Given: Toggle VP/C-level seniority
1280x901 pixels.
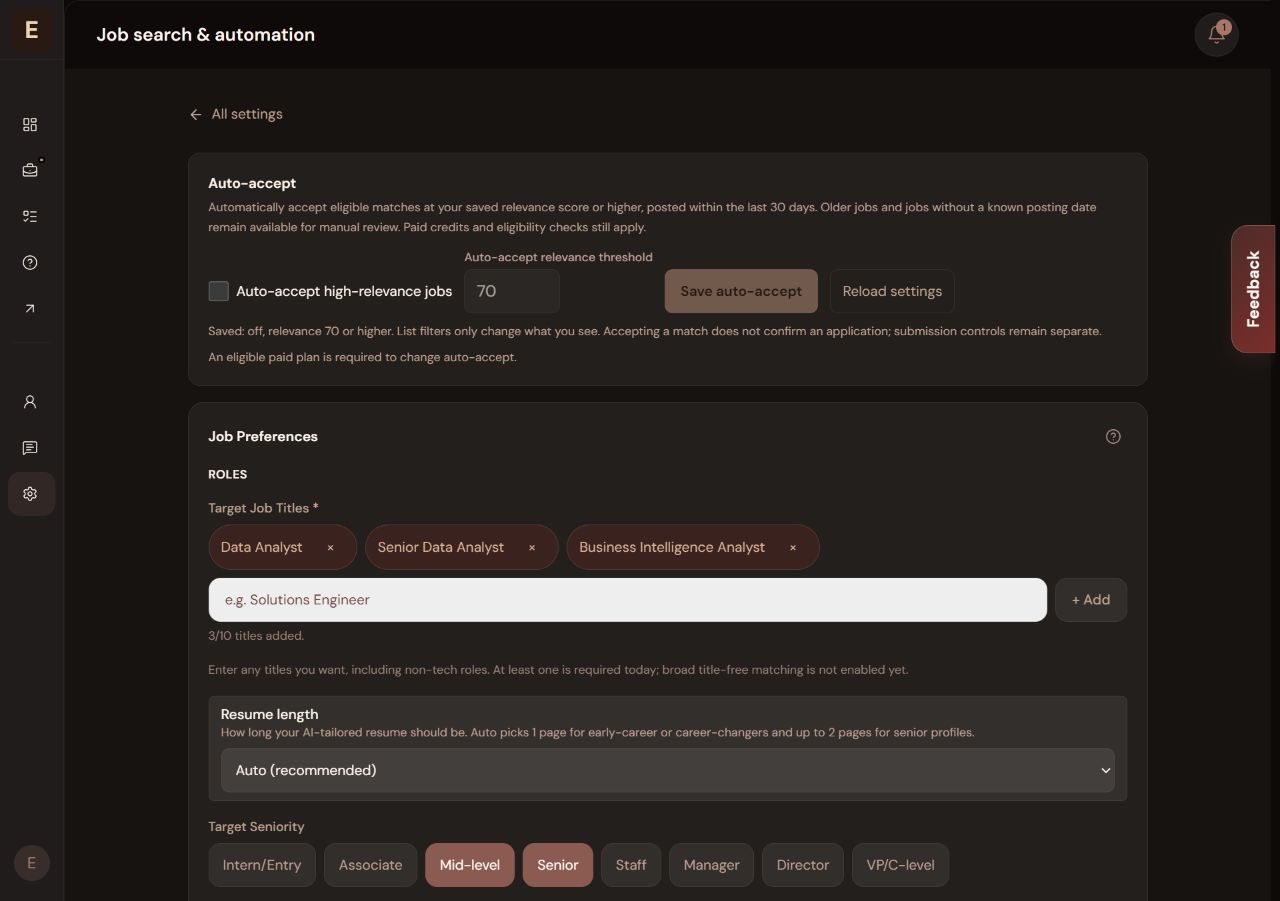Looking at the screenshot, I should (x=900, y=865).
